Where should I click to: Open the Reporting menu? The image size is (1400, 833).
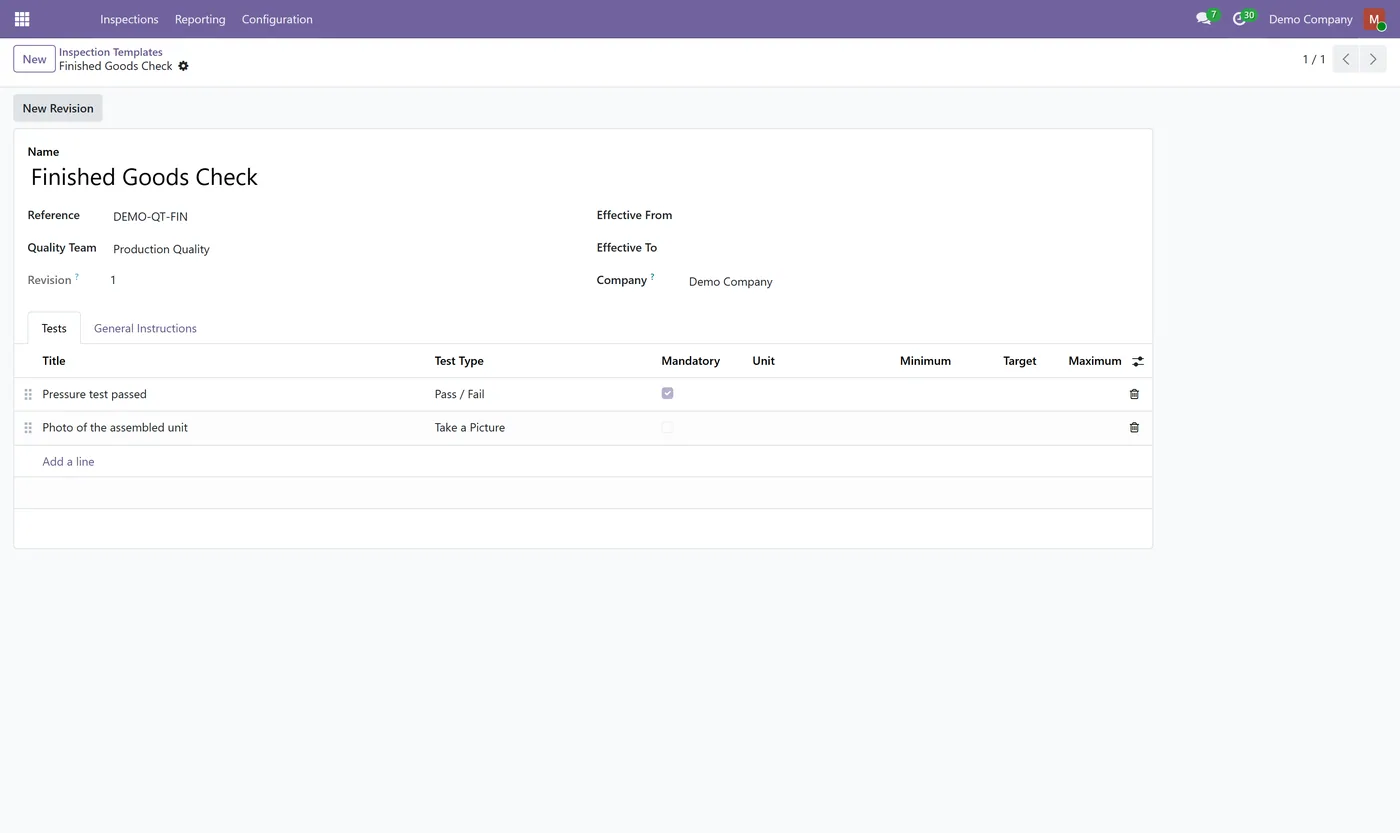(x=200, y=19)
